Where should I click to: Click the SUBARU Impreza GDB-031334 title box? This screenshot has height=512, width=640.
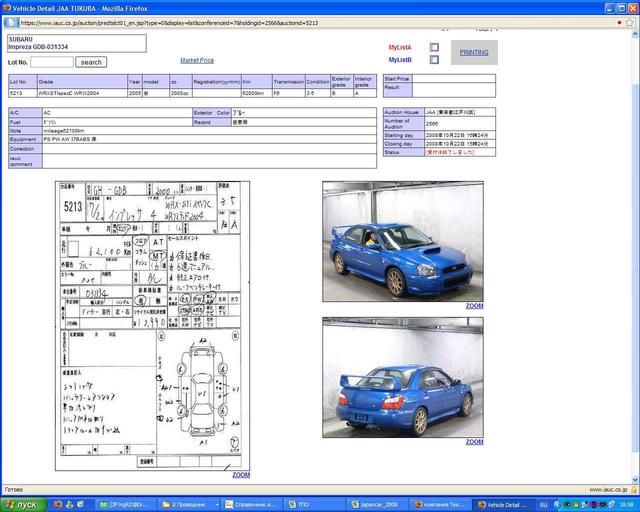(77, 43)
